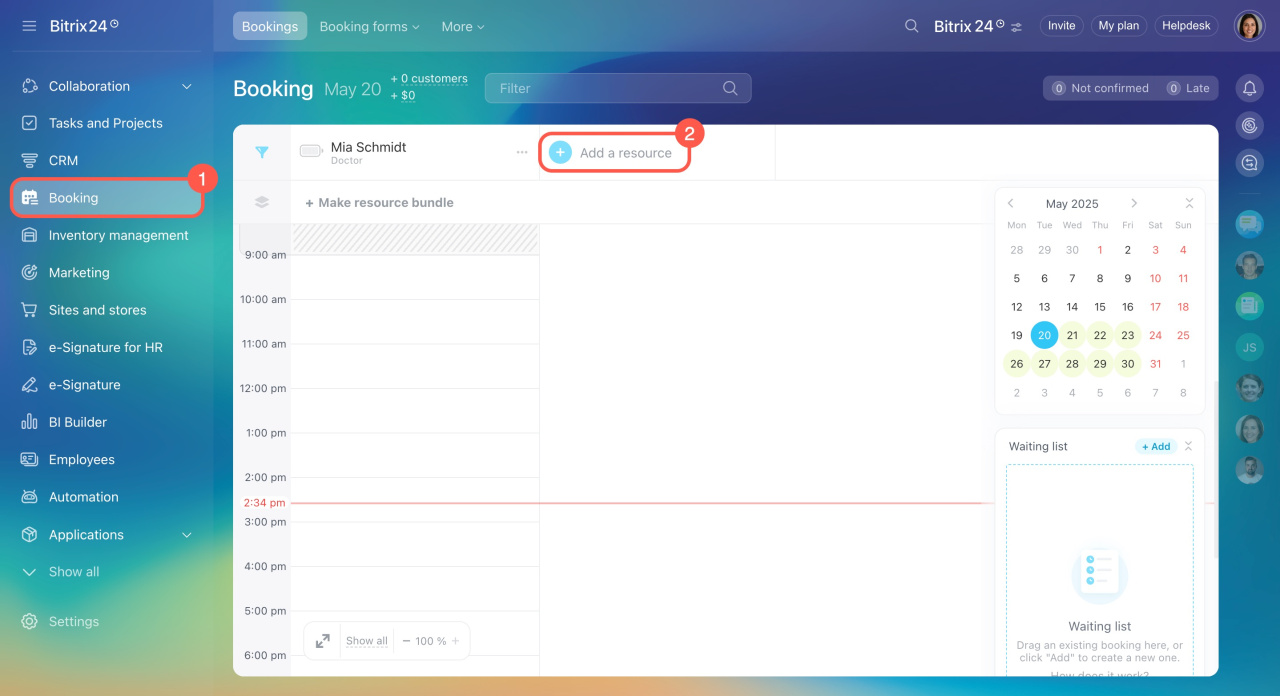This screenshot has width=1280, height=696.
Task: Open the search magnifier icon in header
Action: pos(911,26)
